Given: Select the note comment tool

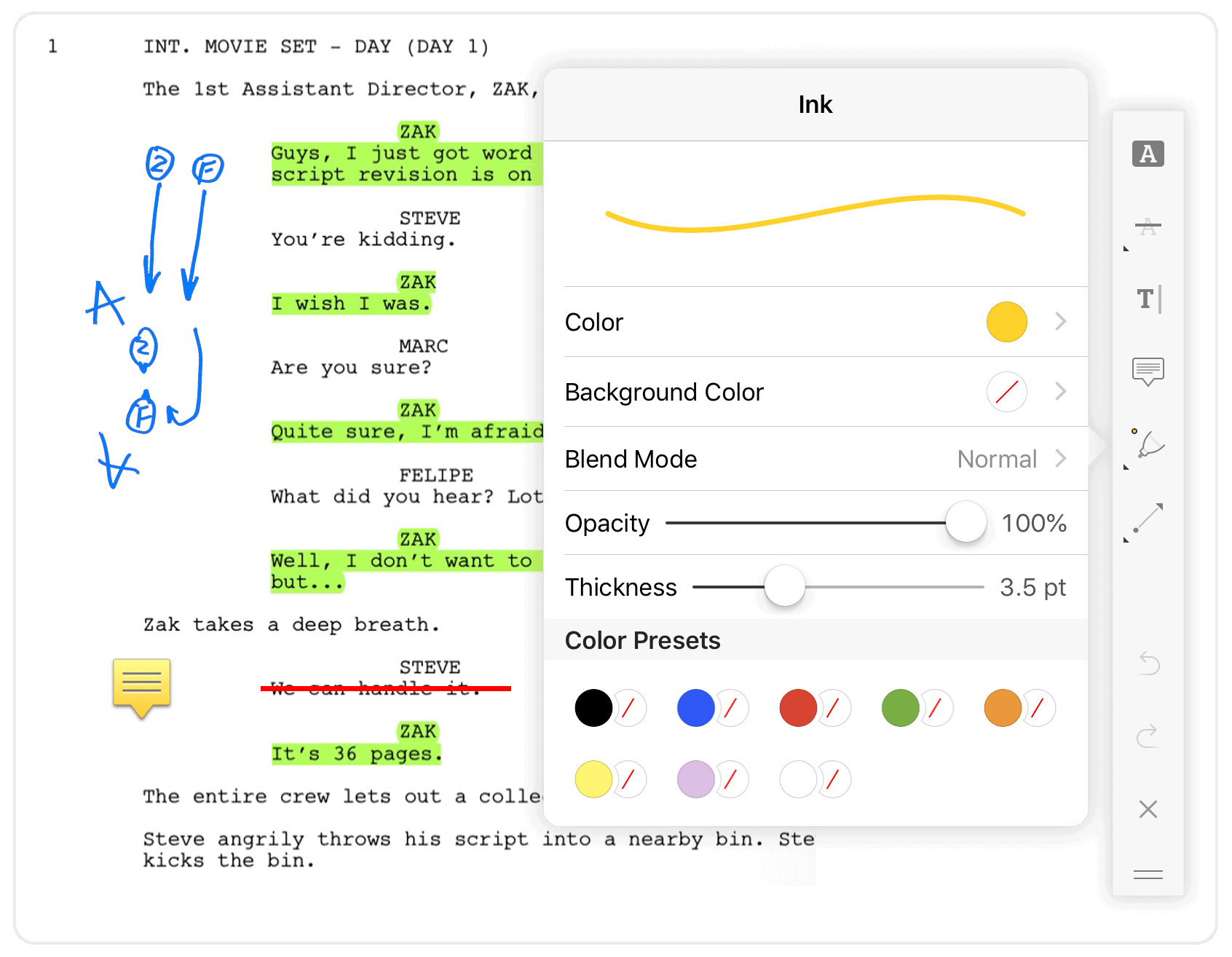Looking at the screenshot, I should 1148,371.
